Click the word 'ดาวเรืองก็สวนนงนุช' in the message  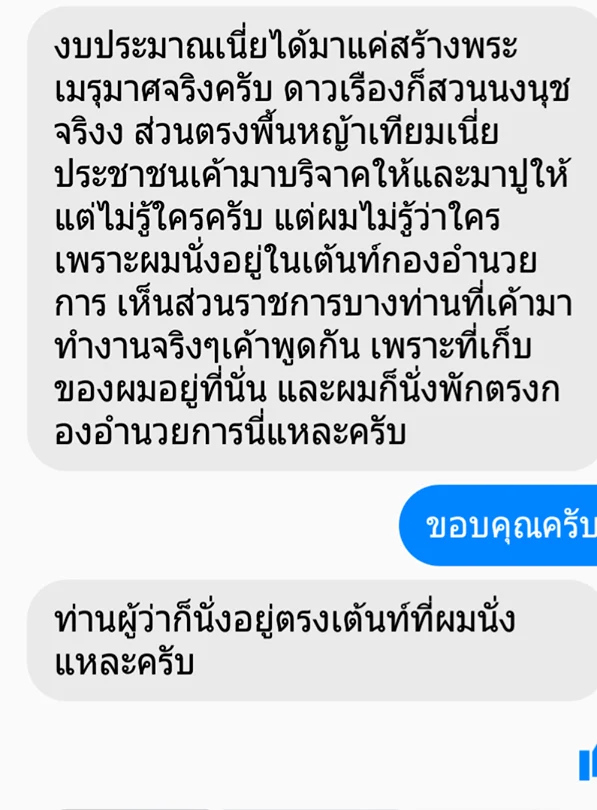click(x=427, y=91)
